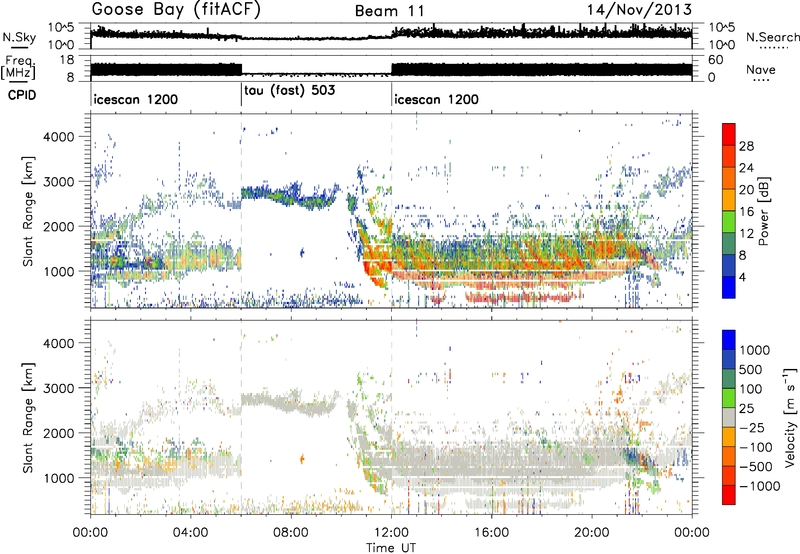Image resolution: width=800 pixels, height=554 pixels.
Task: Click the left '10^5' tick on the noise axis
Action: click(x=61, y=28)
